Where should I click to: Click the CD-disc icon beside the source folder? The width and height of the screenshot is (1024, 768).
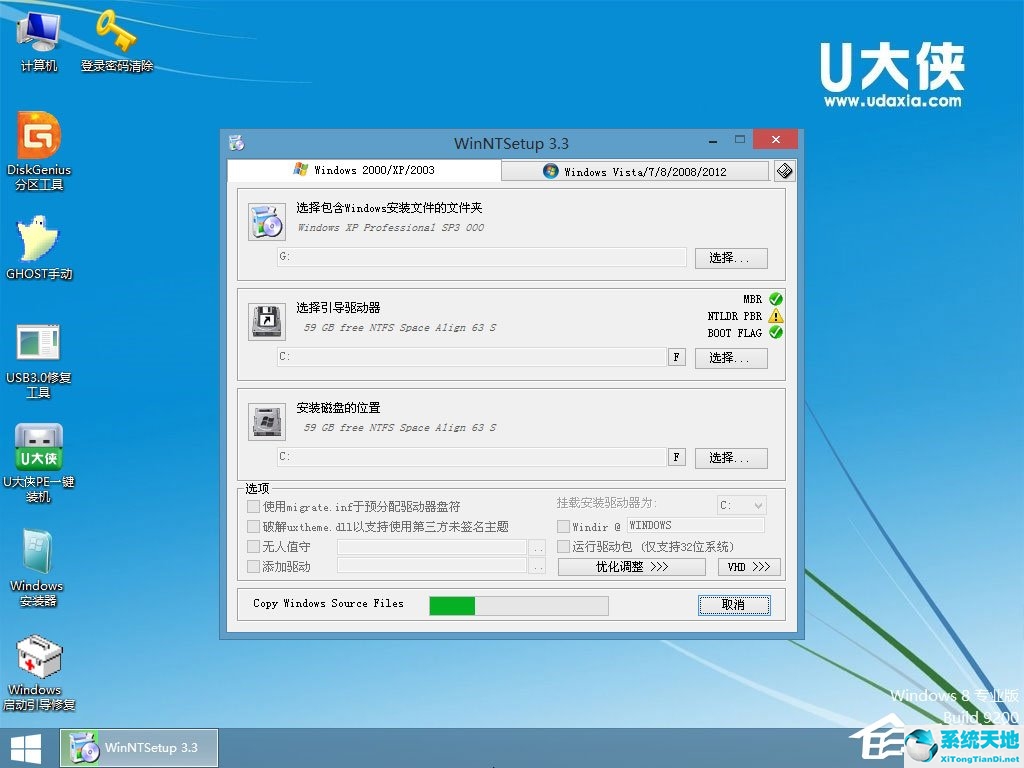pyautogui.click(x=265, y=220)
